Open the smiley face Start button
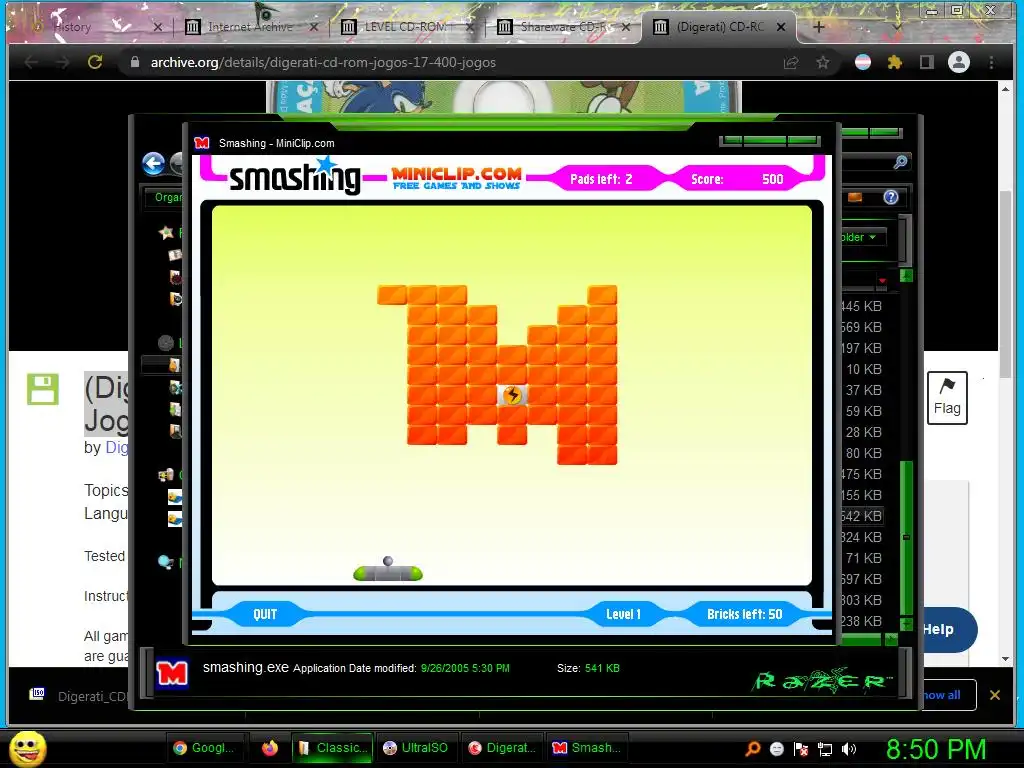 click(27, 748)
